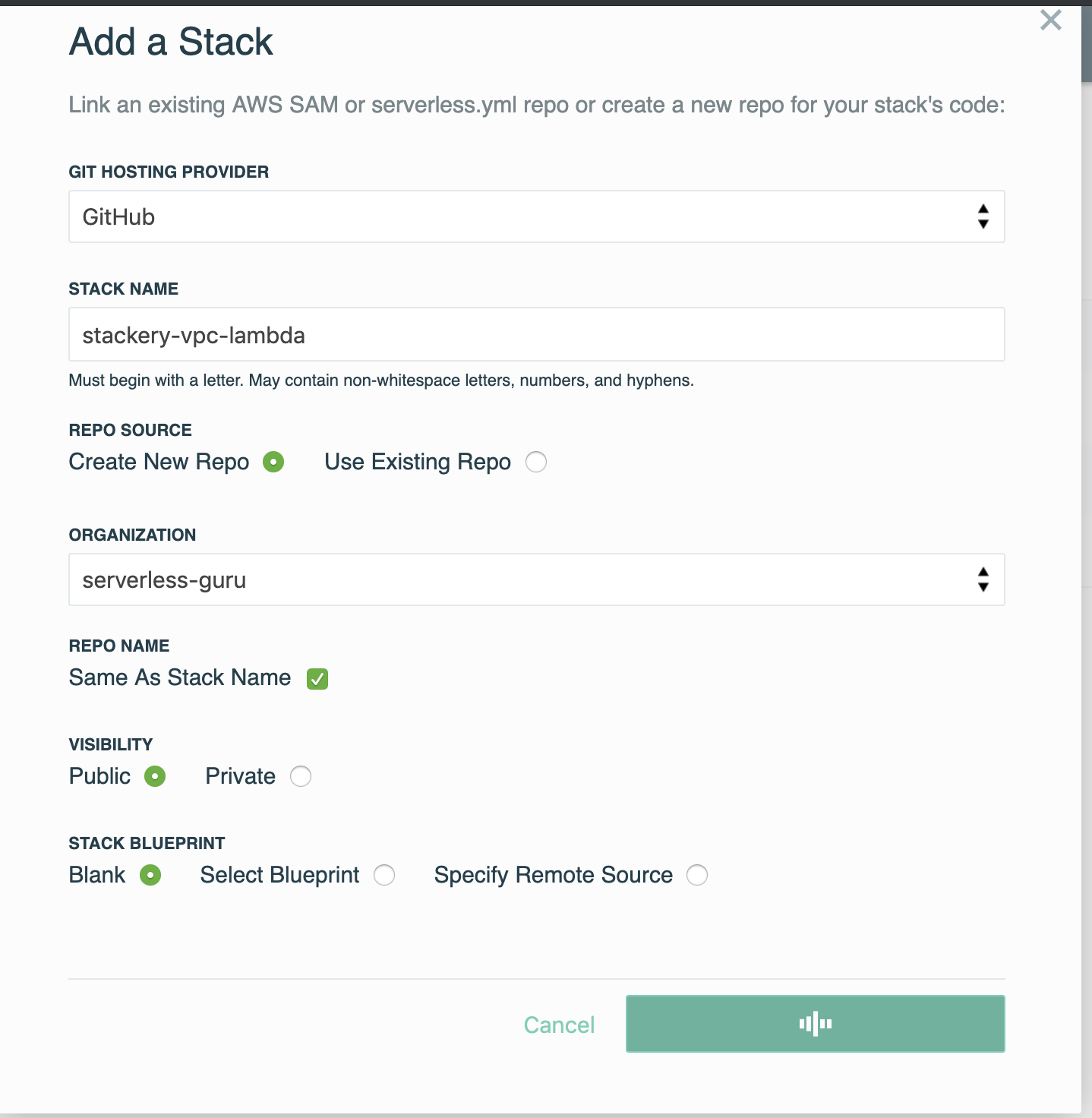The width and height of the screenshot is (1092, 1118).
Task: Select Public visibility radio button
Action: (x=155, y=776)
